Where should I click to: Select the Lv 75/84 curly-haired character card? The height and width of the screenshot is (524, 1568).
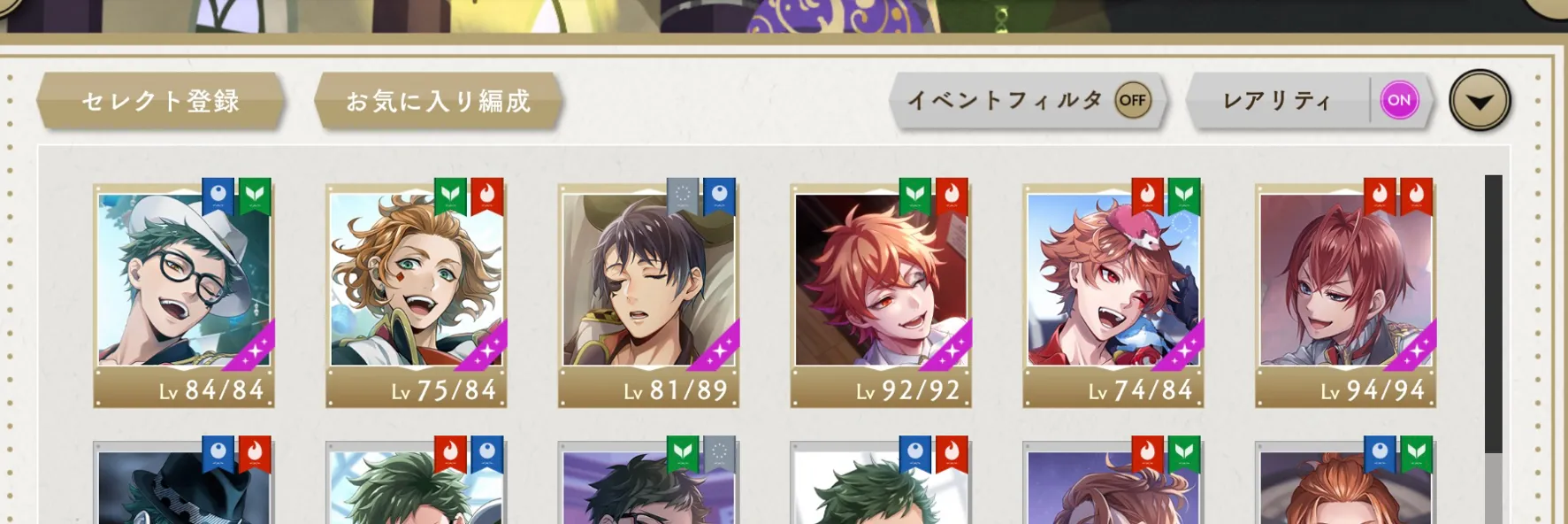pos(416,296)
